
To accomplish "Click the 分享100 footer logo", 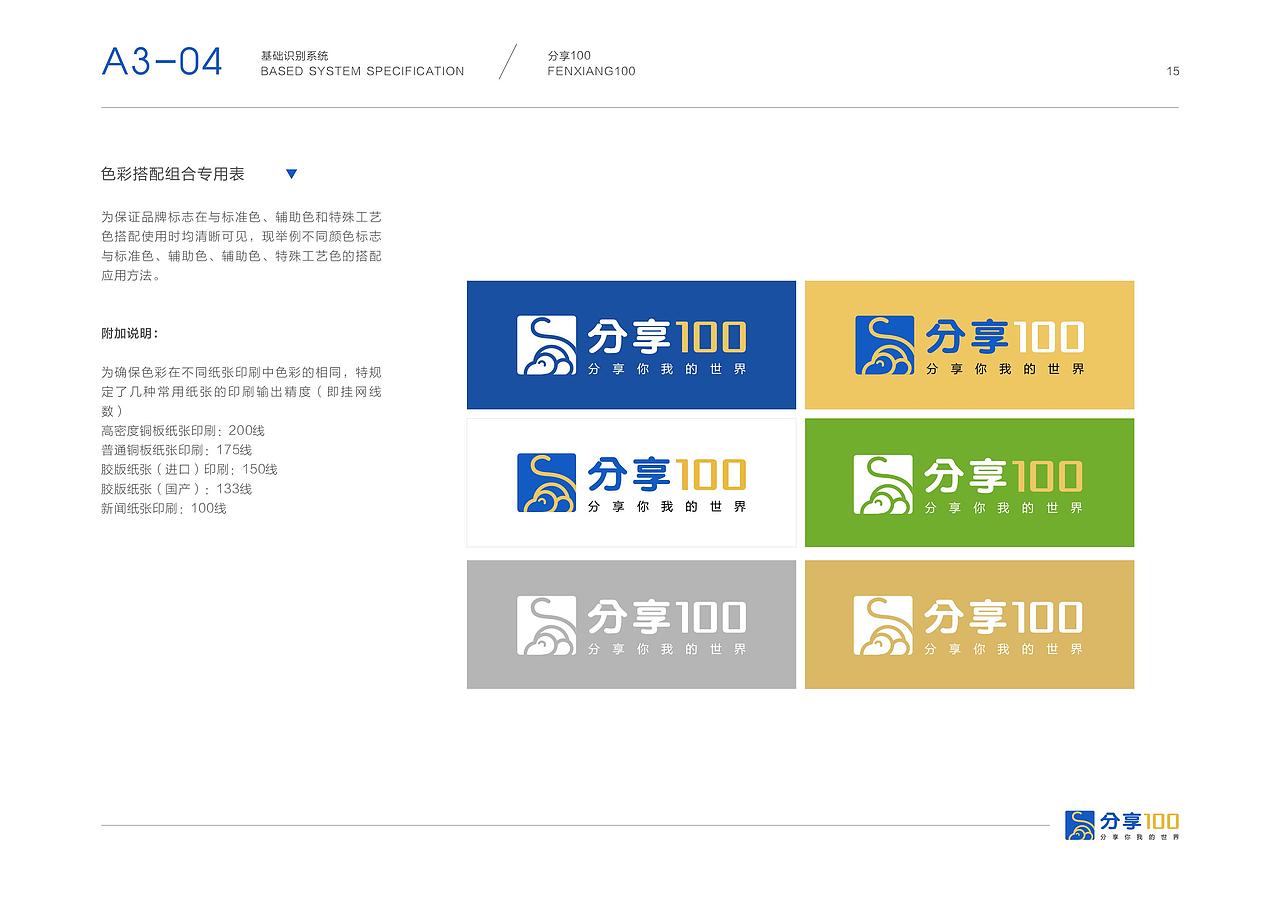I will pyautogui.click(x=1122, y=825).
